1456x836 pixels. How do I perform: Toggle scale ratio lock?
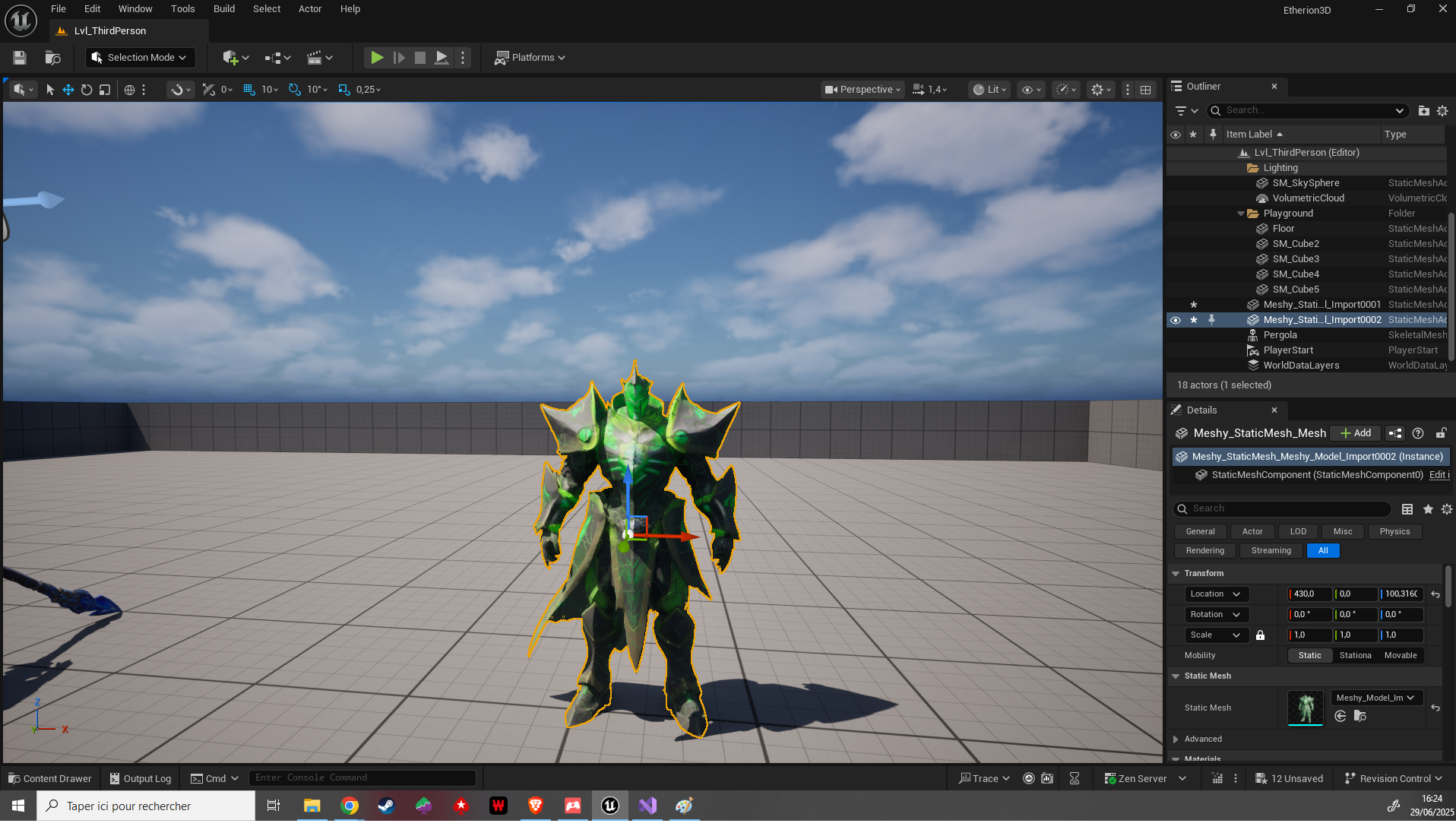click(x=1260, y=635)
